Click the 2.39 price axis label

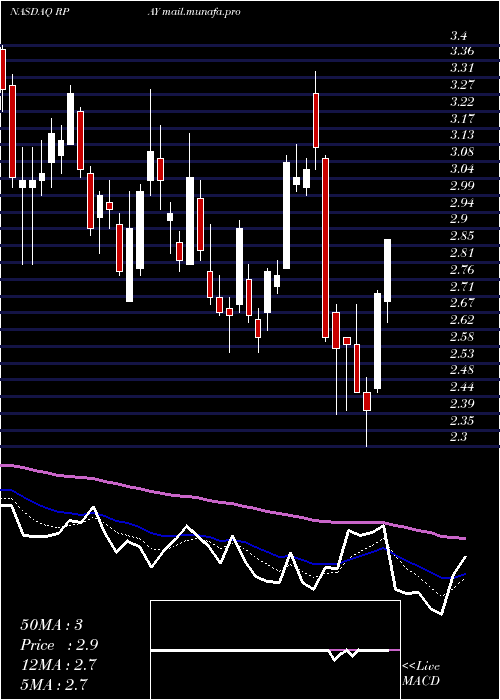click(462, 404)
